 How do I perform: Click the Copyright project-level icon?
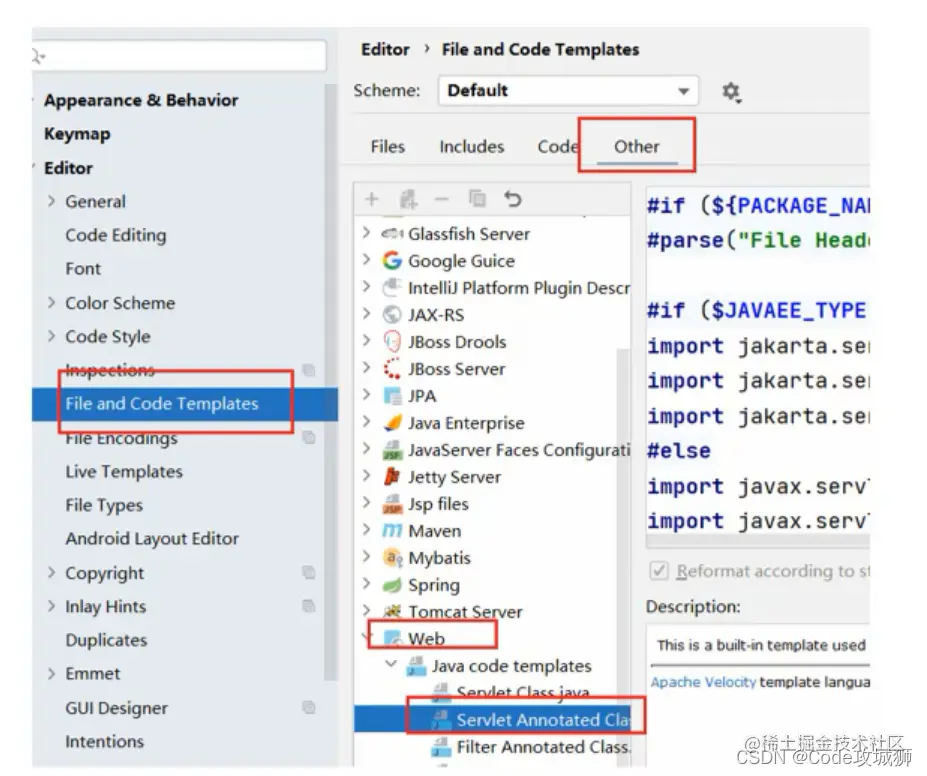(x=309, y=572)
